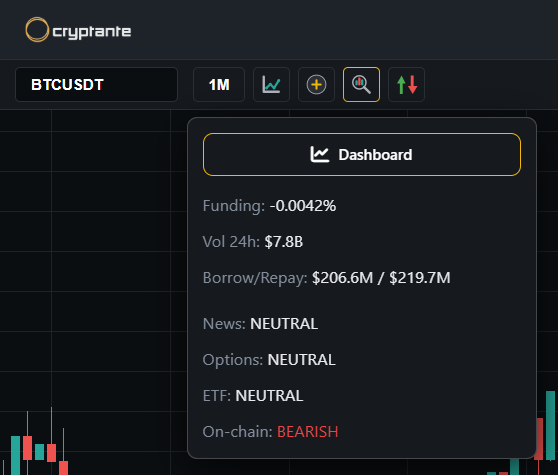Click the Options: NEUTRAL sentiment row
The height and width of the screenshot is (475, 558).
[269, 360]
